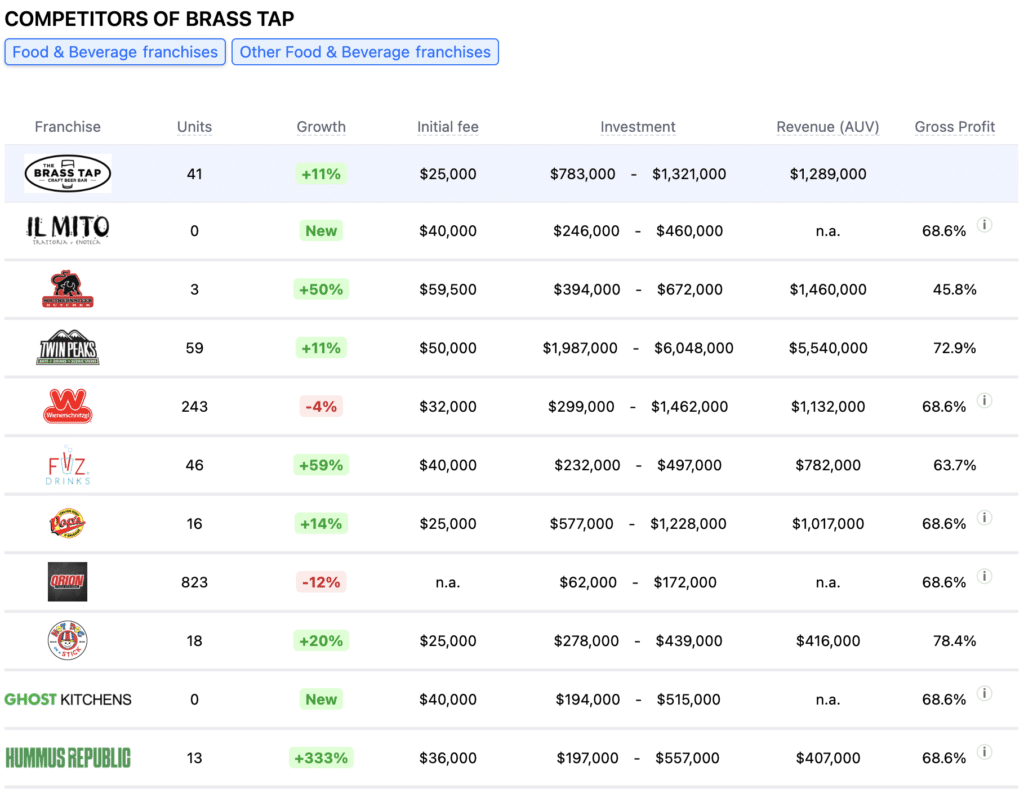Click the -4% growth badge
The image size is (1024, 802).
point(321,406)
